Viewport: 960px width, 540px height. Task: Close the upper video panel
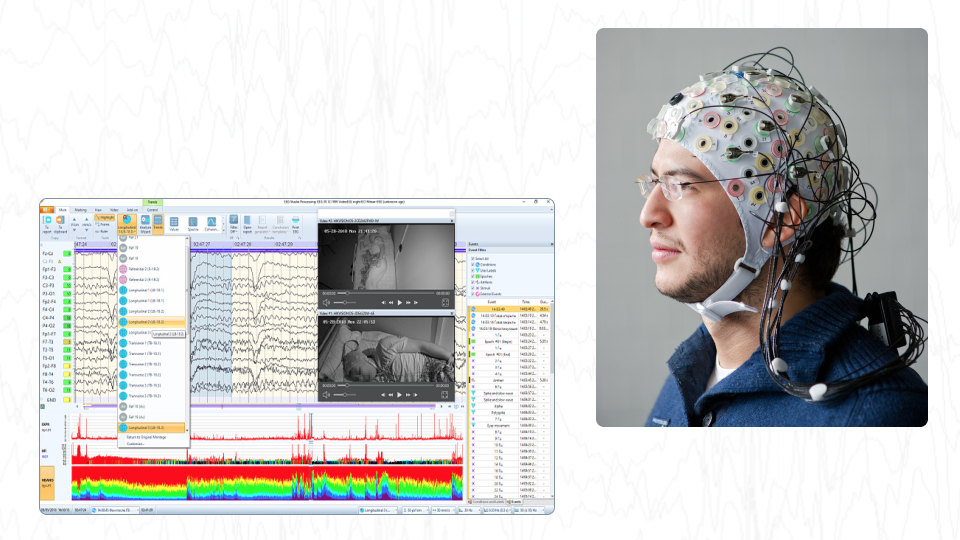coord(452,220)
